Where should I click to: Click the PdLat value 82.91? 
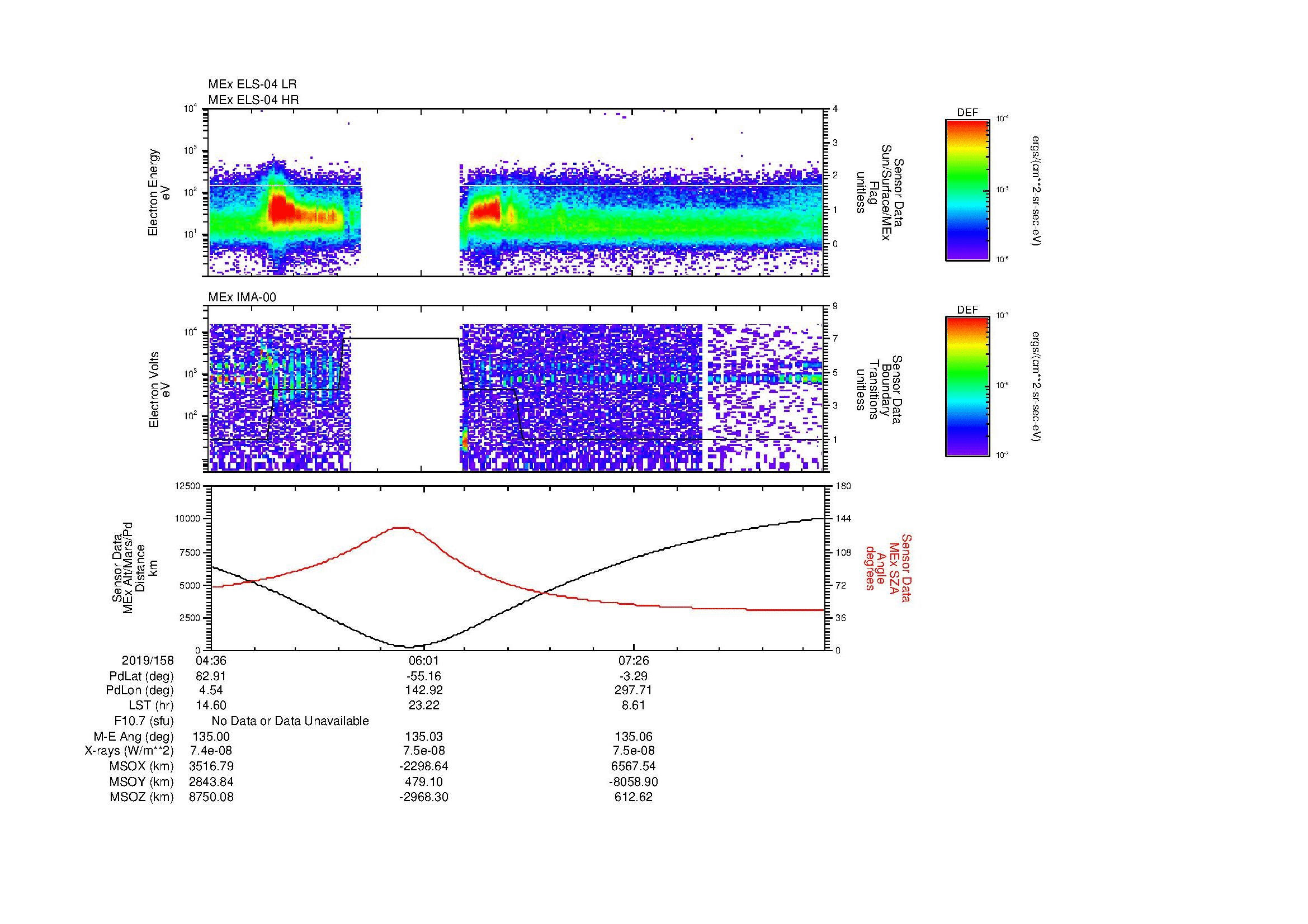[x=211, y=676]
